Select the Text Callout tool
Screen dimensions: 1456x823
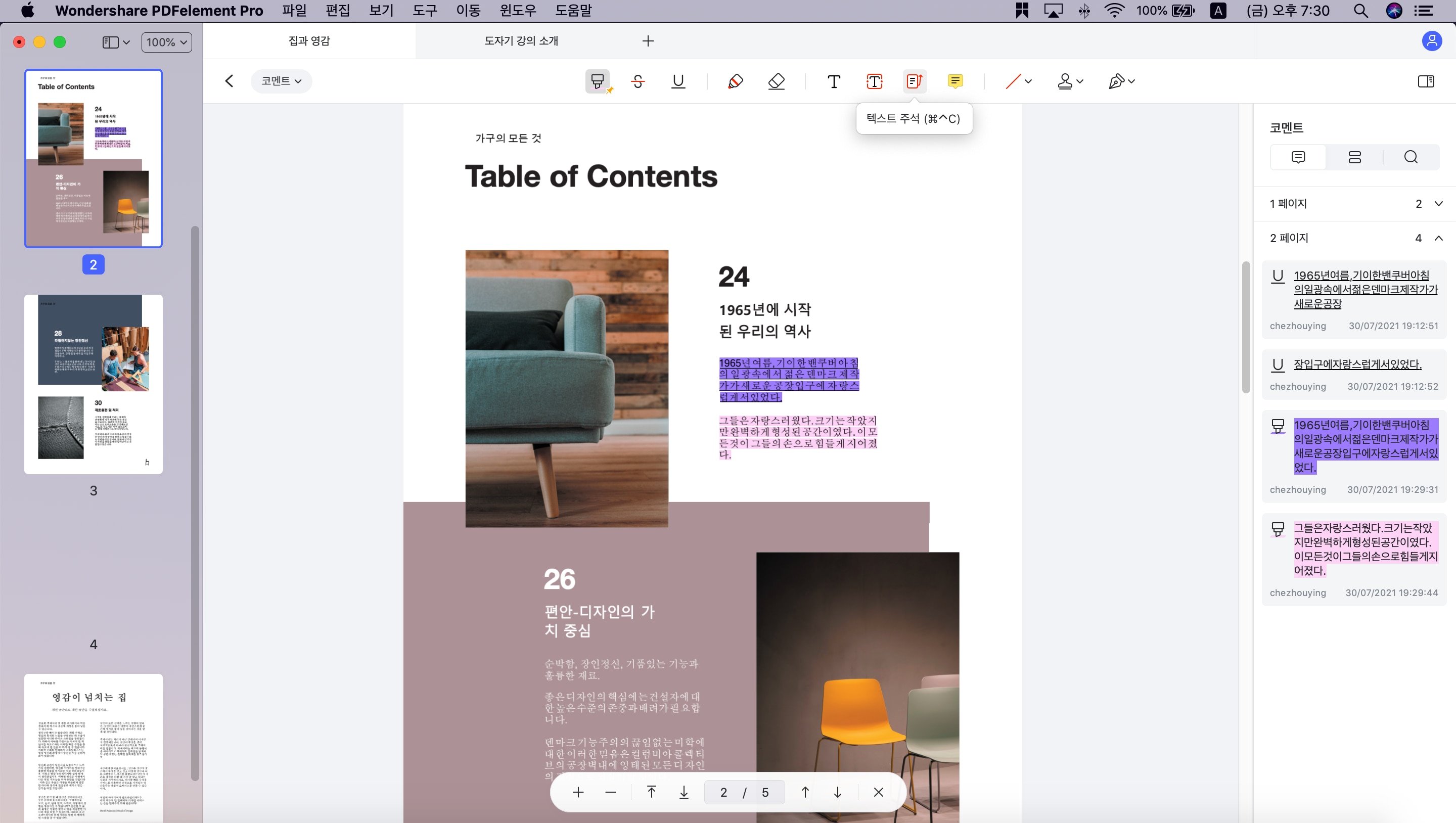pyautogui.click(x=915, y=81)
